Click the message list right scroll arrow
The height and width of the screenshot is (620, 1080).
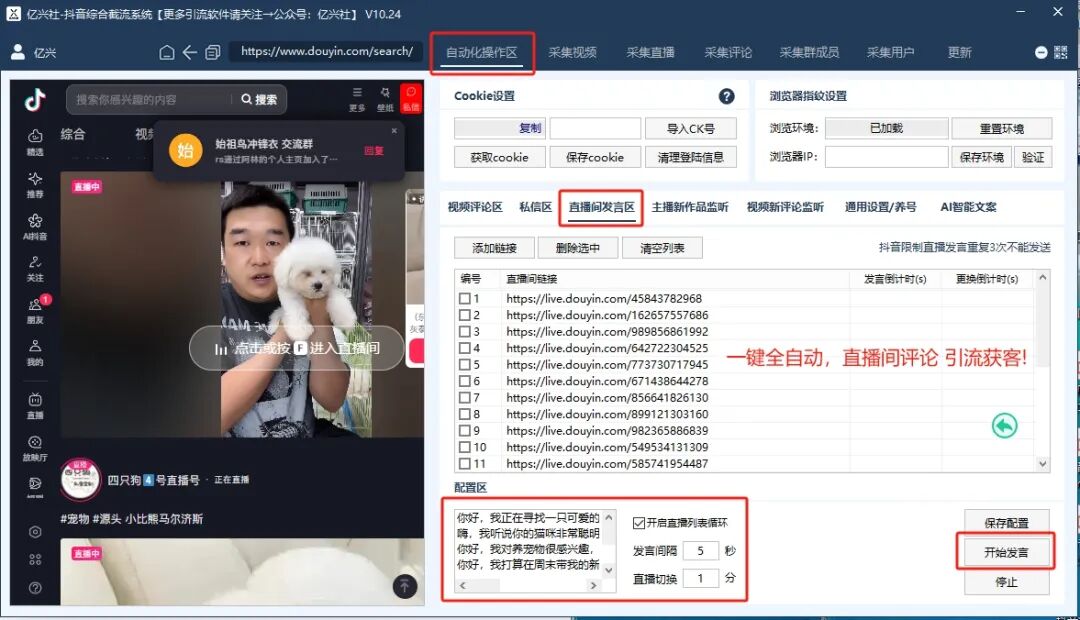pos(594,586)
